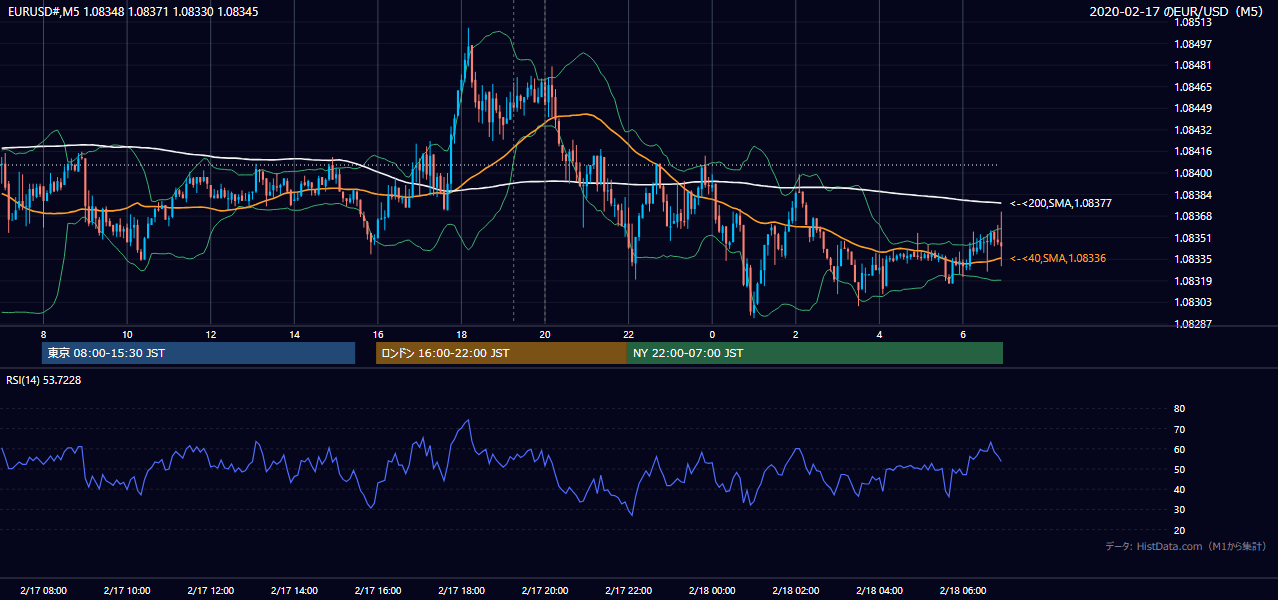
Task: Click price axis value 1.08497
Action: click(1193, 44)
